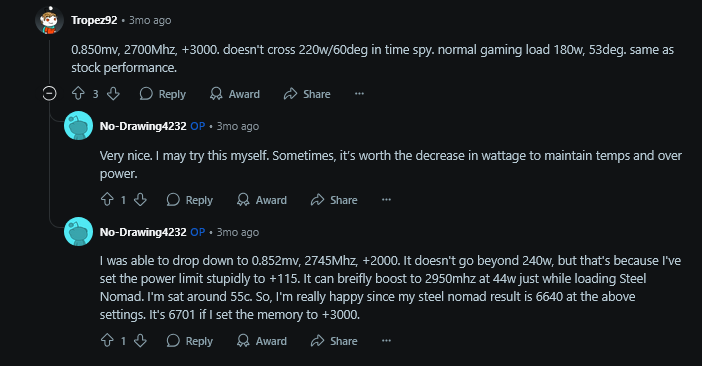Share the 'Very nice' reply
702x366 pixels.
click(x=334, y=200)
